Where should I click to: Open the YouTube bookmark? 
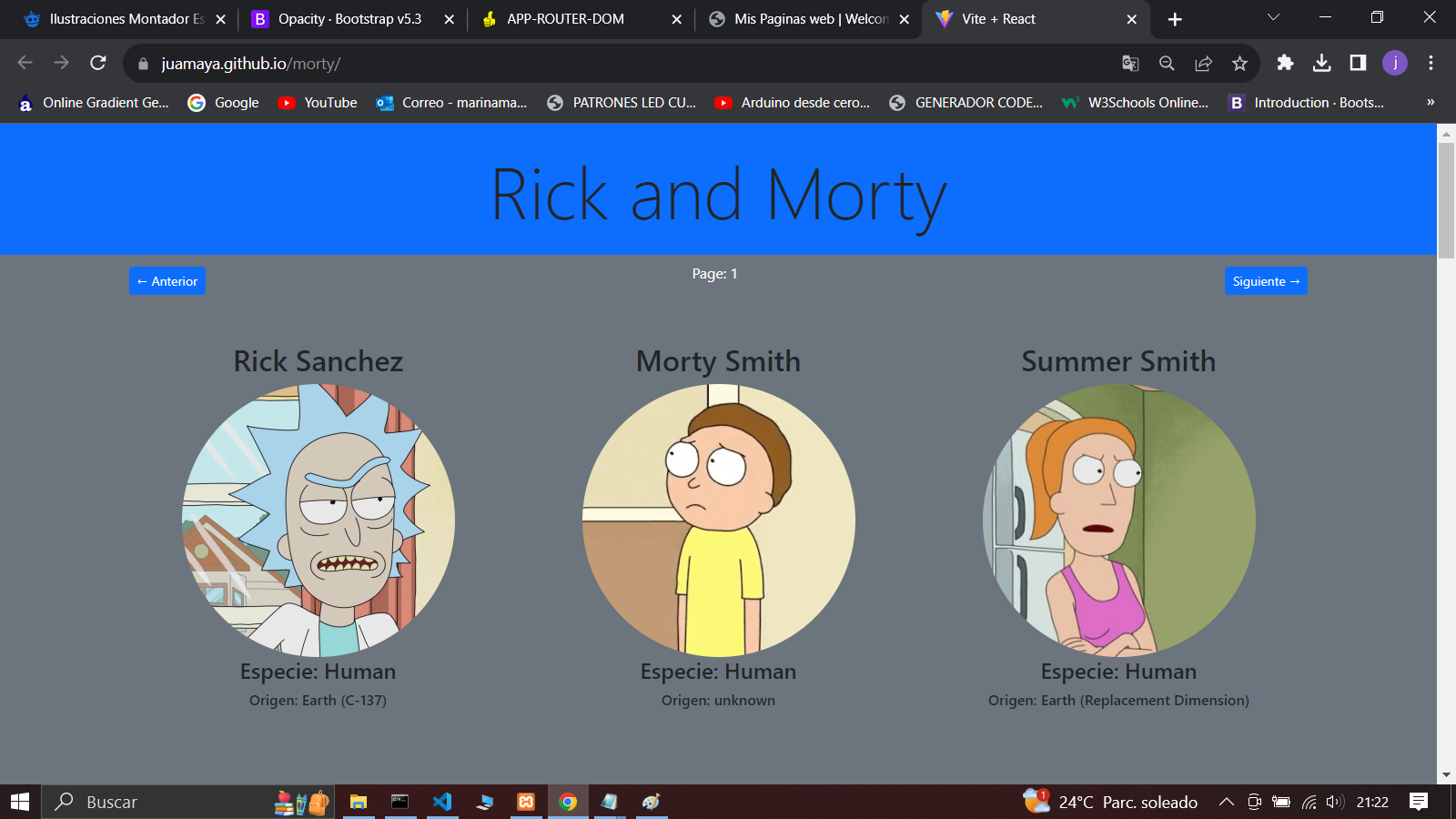[318, 102]
